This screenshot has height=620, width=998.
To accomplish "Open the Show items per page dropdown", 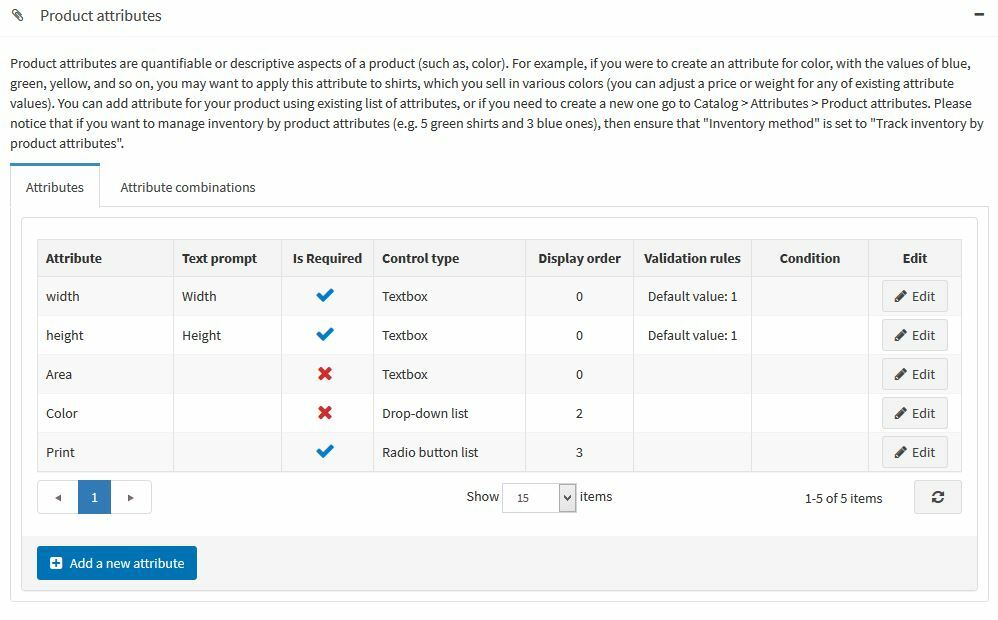I will 539,498.
